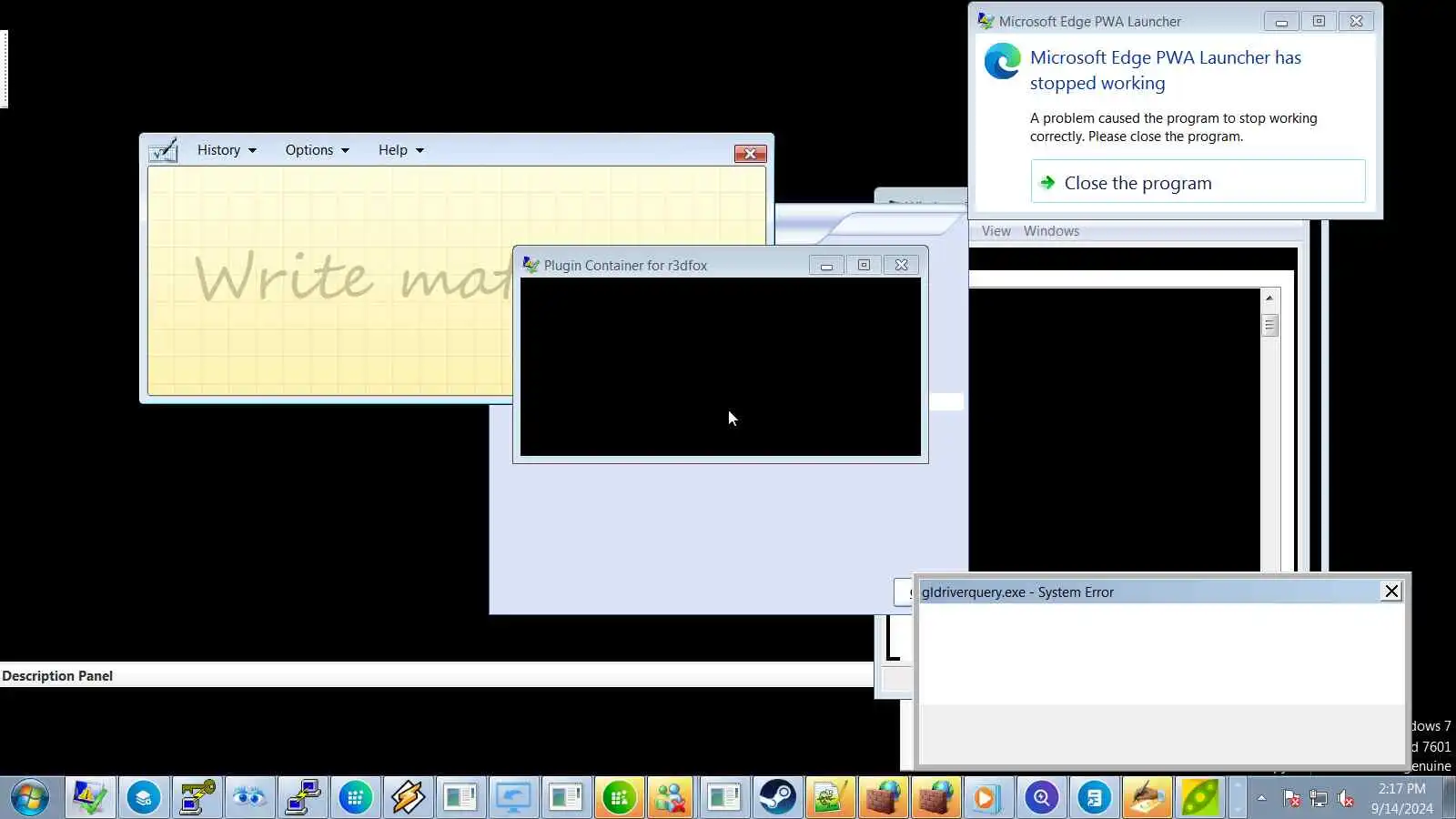
Task: Launch Winamp from the taskbar
Action: click(408, 798)
